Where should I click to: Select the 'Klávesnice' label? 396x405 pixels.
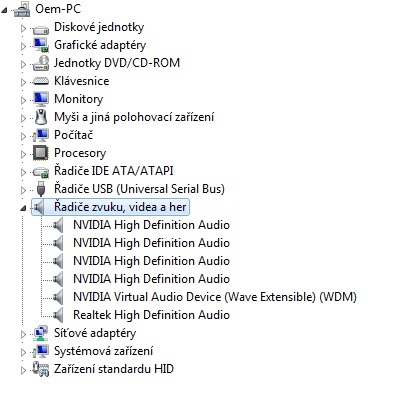pyautogui.click(x=82, y=81)
